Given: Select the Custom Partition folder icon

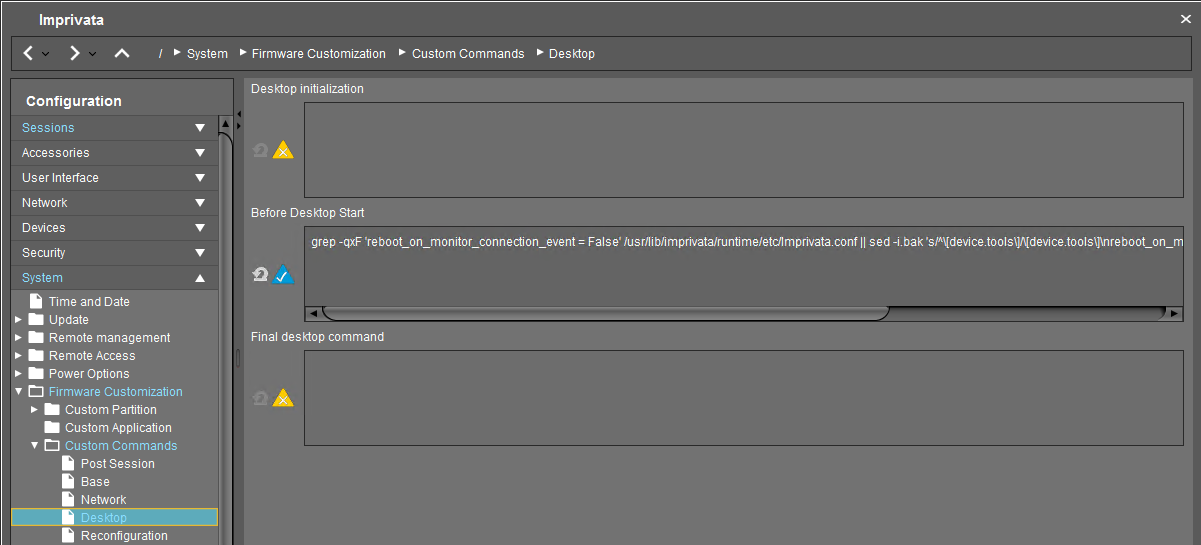Looking at the screenshot, I should 52,410.
